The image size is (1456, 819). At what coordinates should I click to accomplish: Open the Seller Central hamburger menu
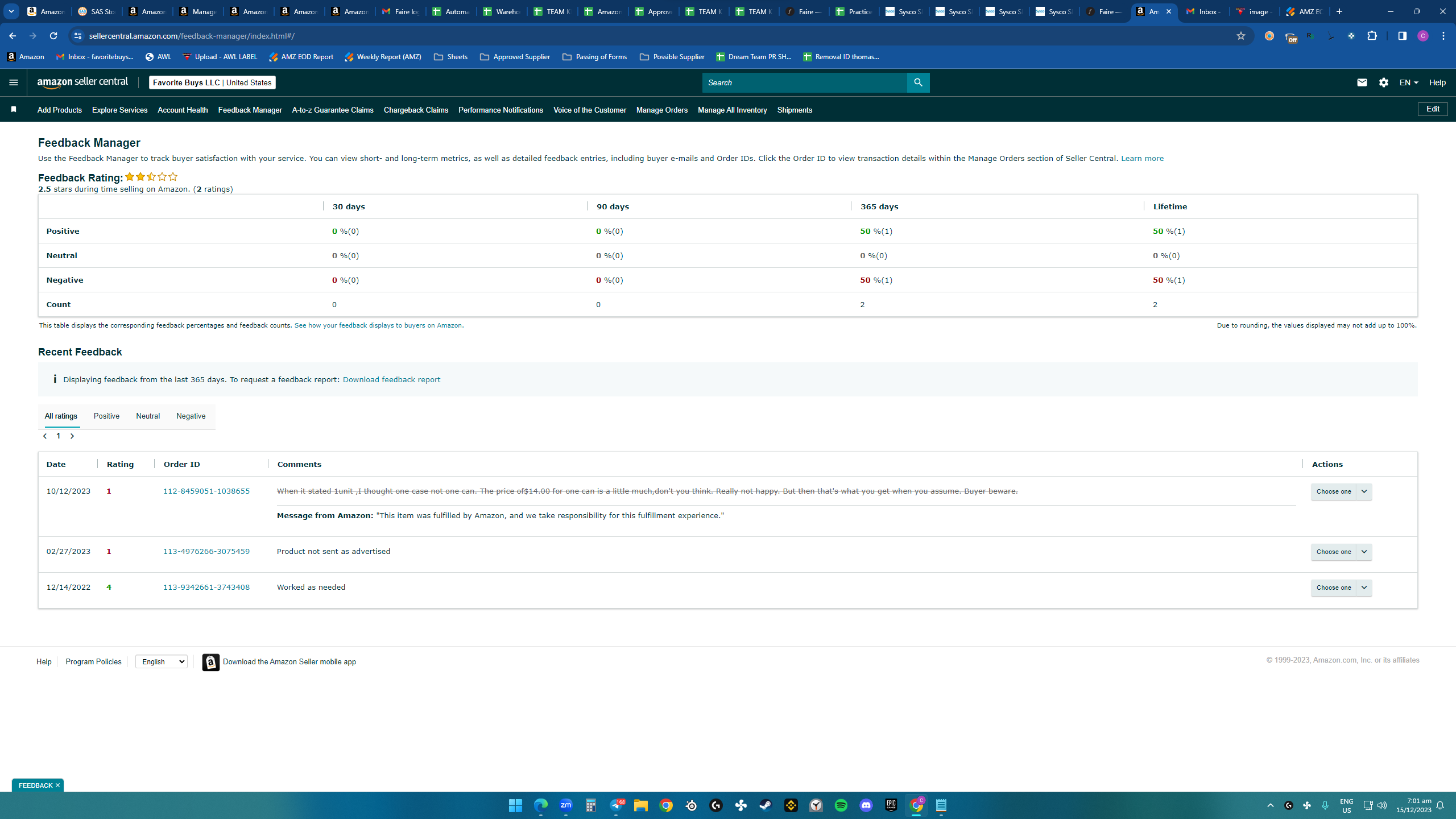pos(14,82)
